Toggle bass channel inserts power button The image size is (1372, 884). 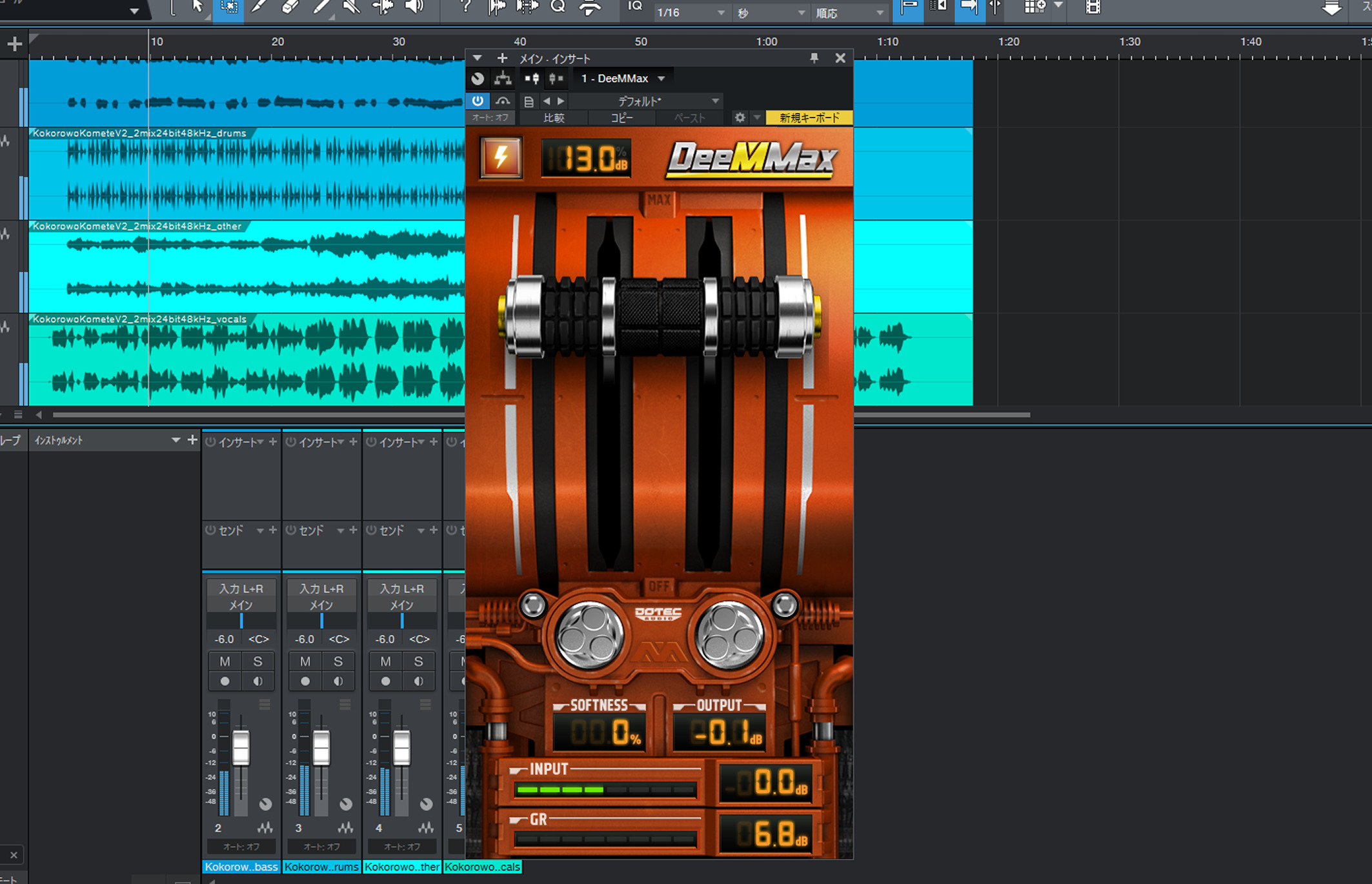pyautogui.click(x=210, y=442)
